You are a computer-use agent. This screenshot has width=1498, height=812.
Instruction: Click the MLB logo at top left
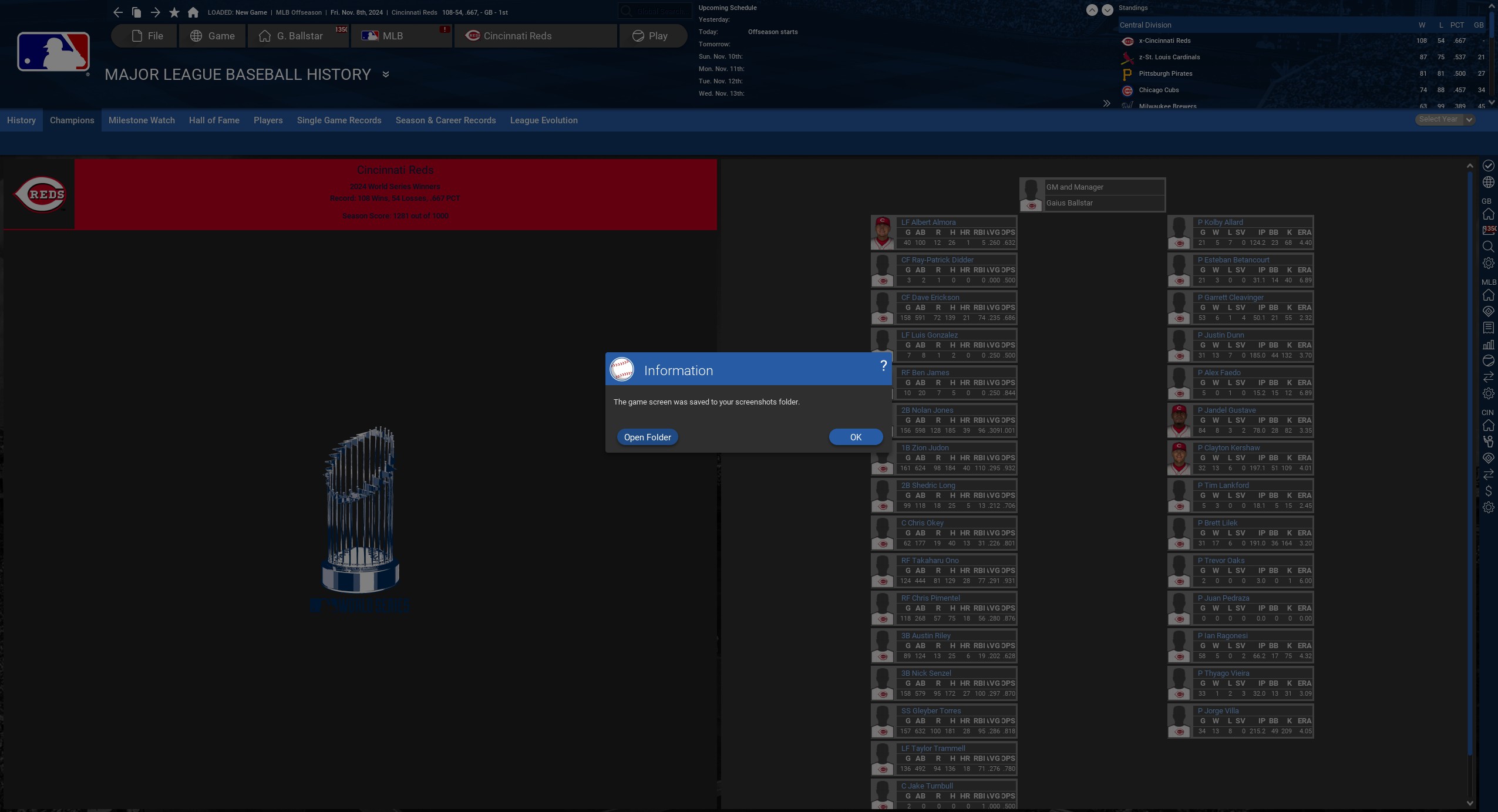[53, 52]
